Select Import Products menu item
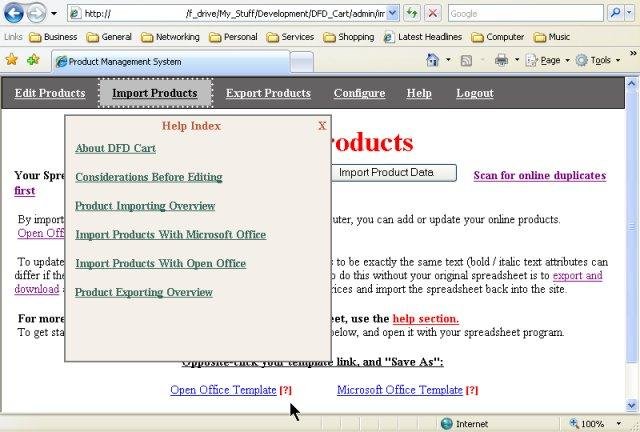 [155, 93]
